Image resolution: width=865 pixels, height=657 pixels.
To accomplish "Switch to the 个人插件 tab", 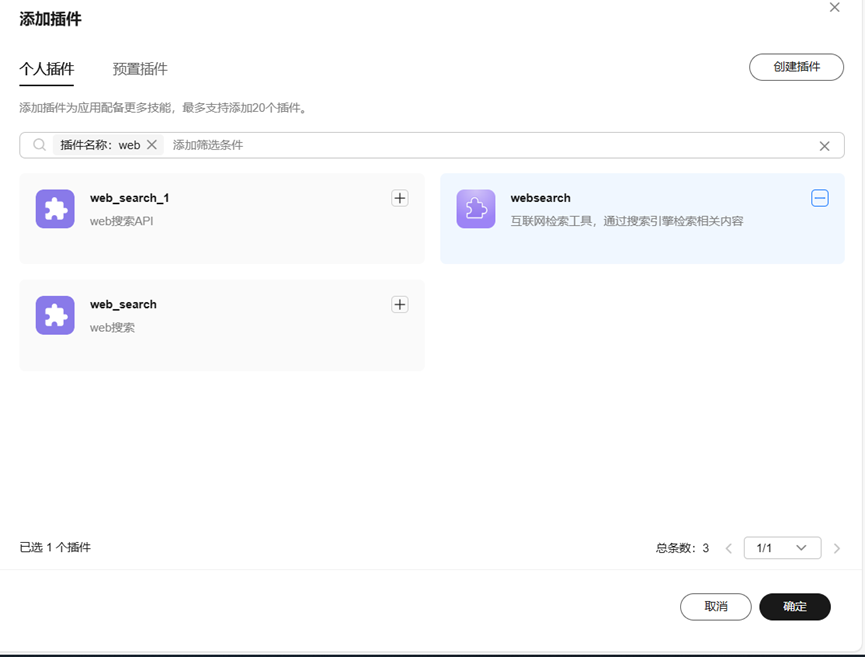I will (47, 69).
